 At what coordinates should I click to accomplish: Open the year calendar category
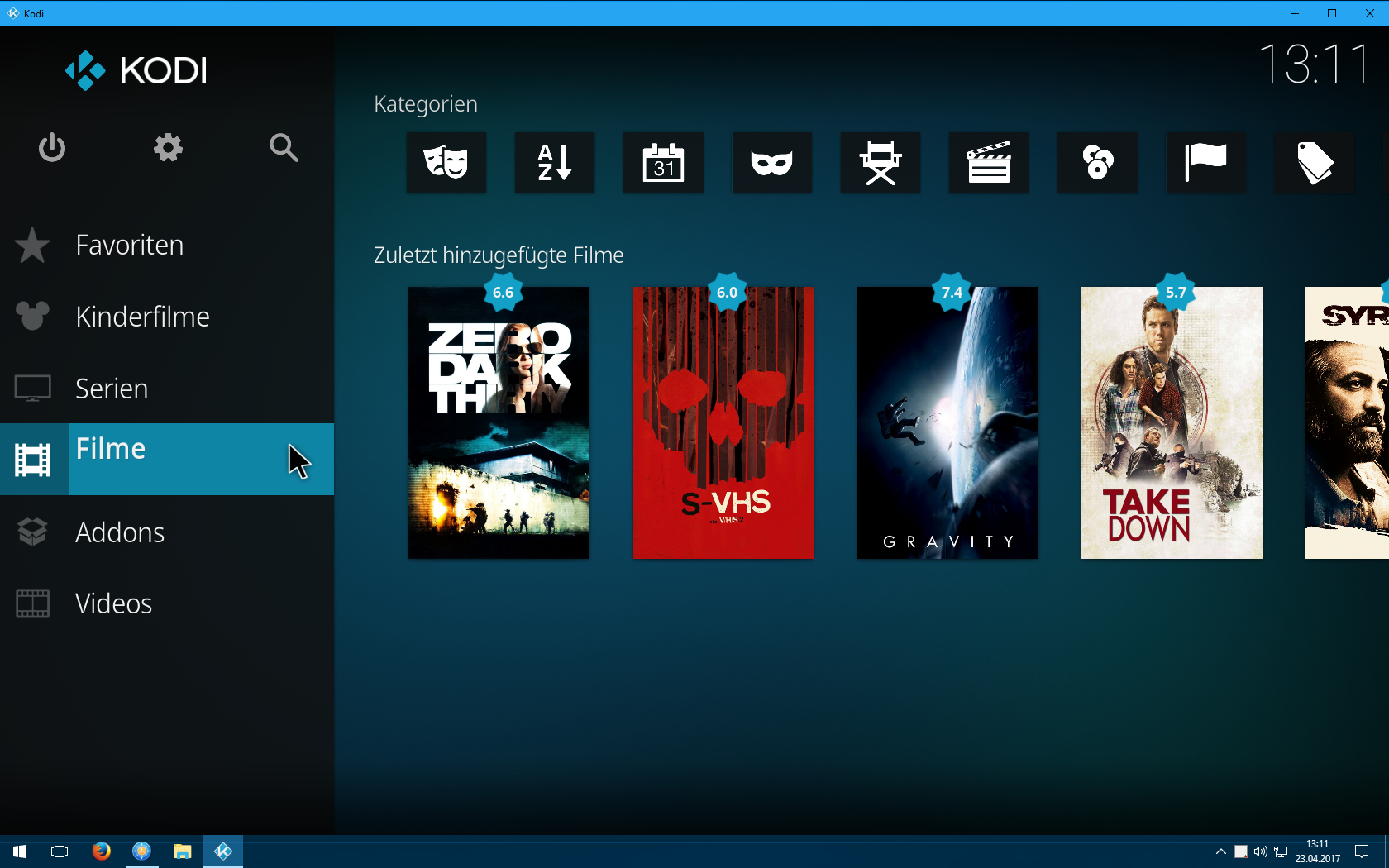[x=663, y=162]
